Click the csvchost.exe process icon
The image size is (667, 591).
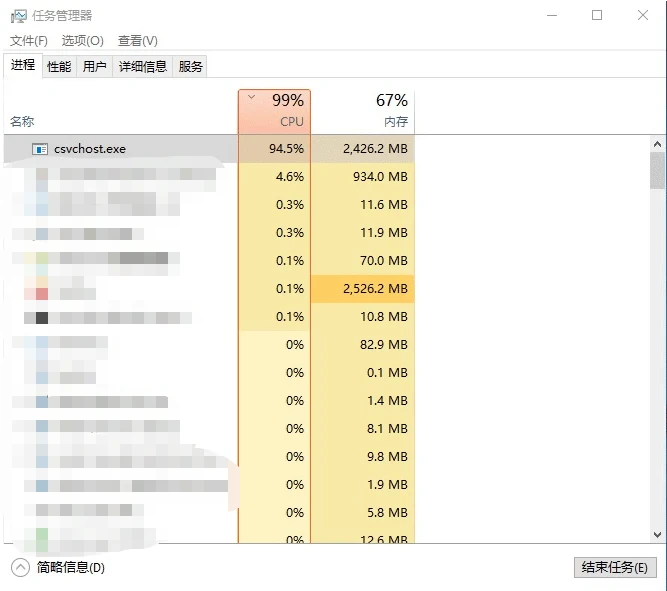pyautogui.click(x=40, y=149)
